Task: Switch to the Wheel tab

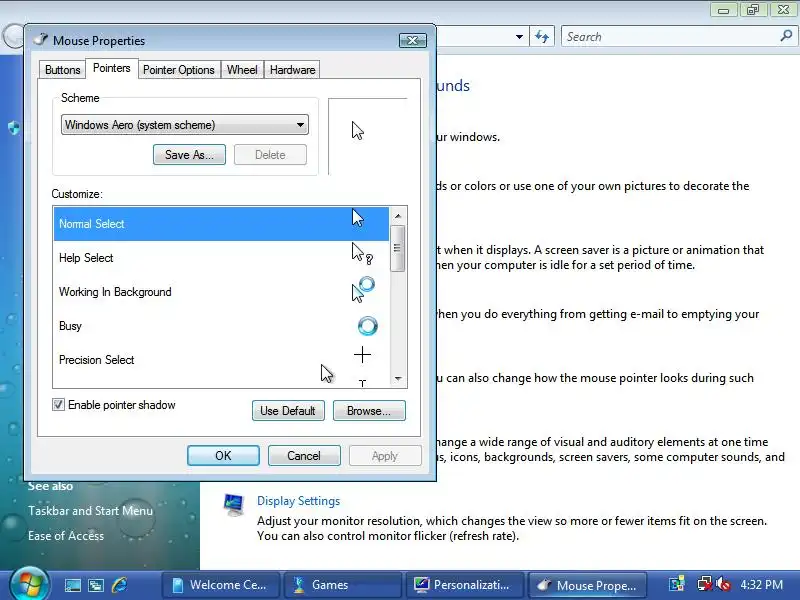Action: (x=242, y=70)
